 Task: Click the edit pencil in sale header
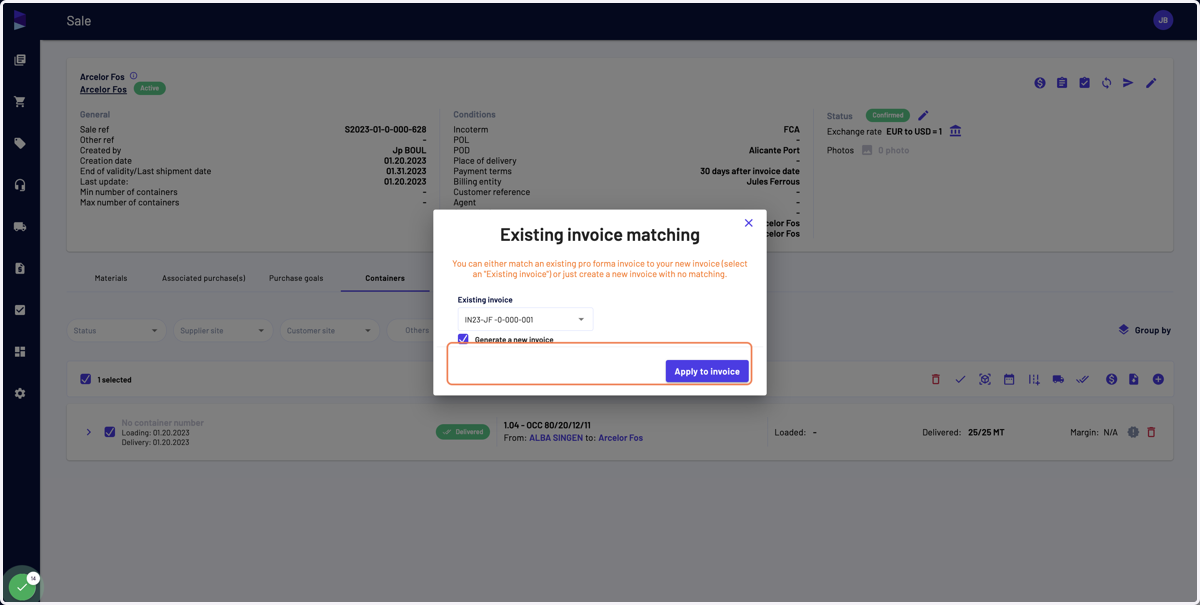coord(1151,83)
